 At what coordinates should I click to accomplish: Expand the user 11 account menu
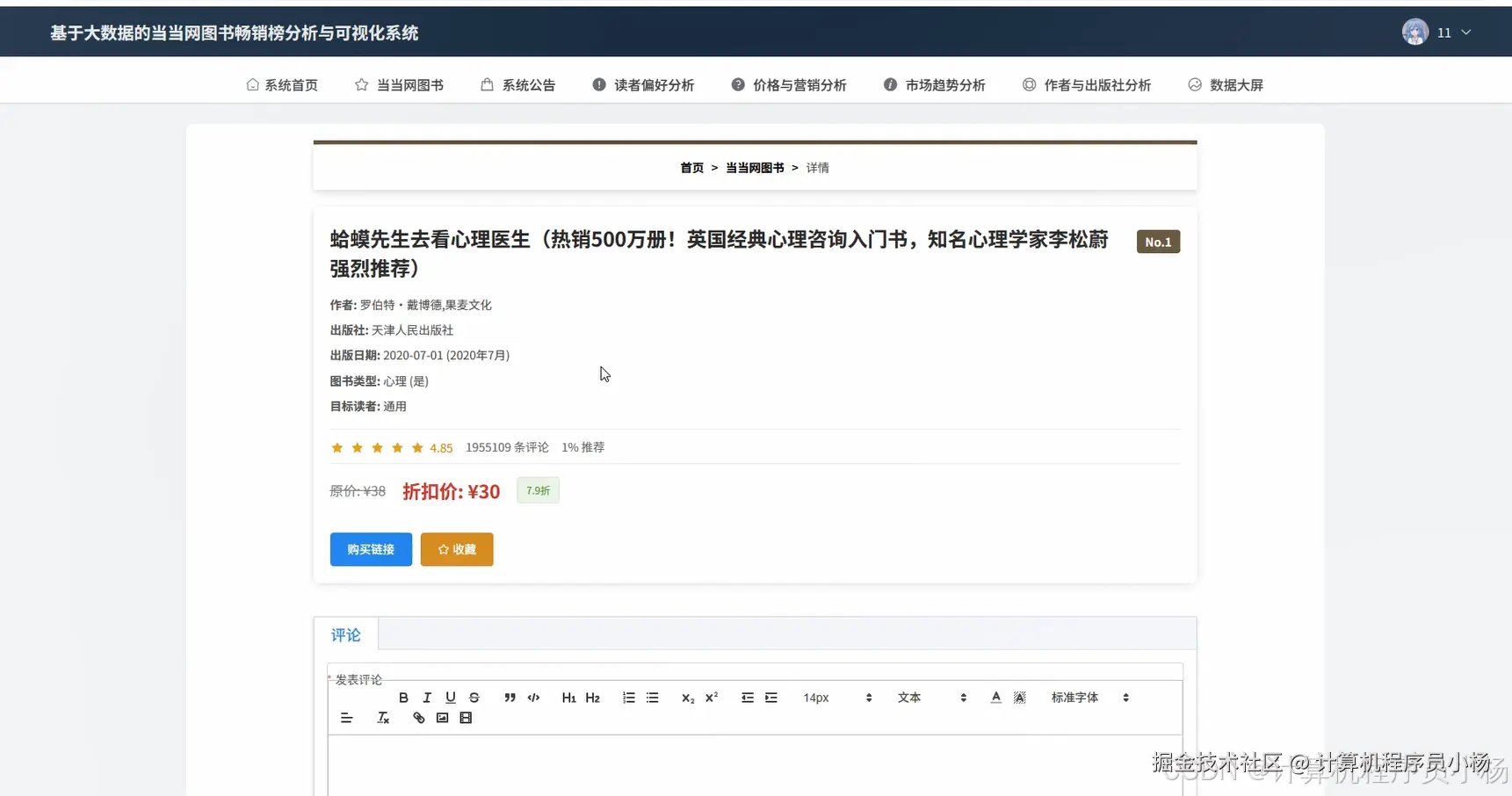[1454, 33]
